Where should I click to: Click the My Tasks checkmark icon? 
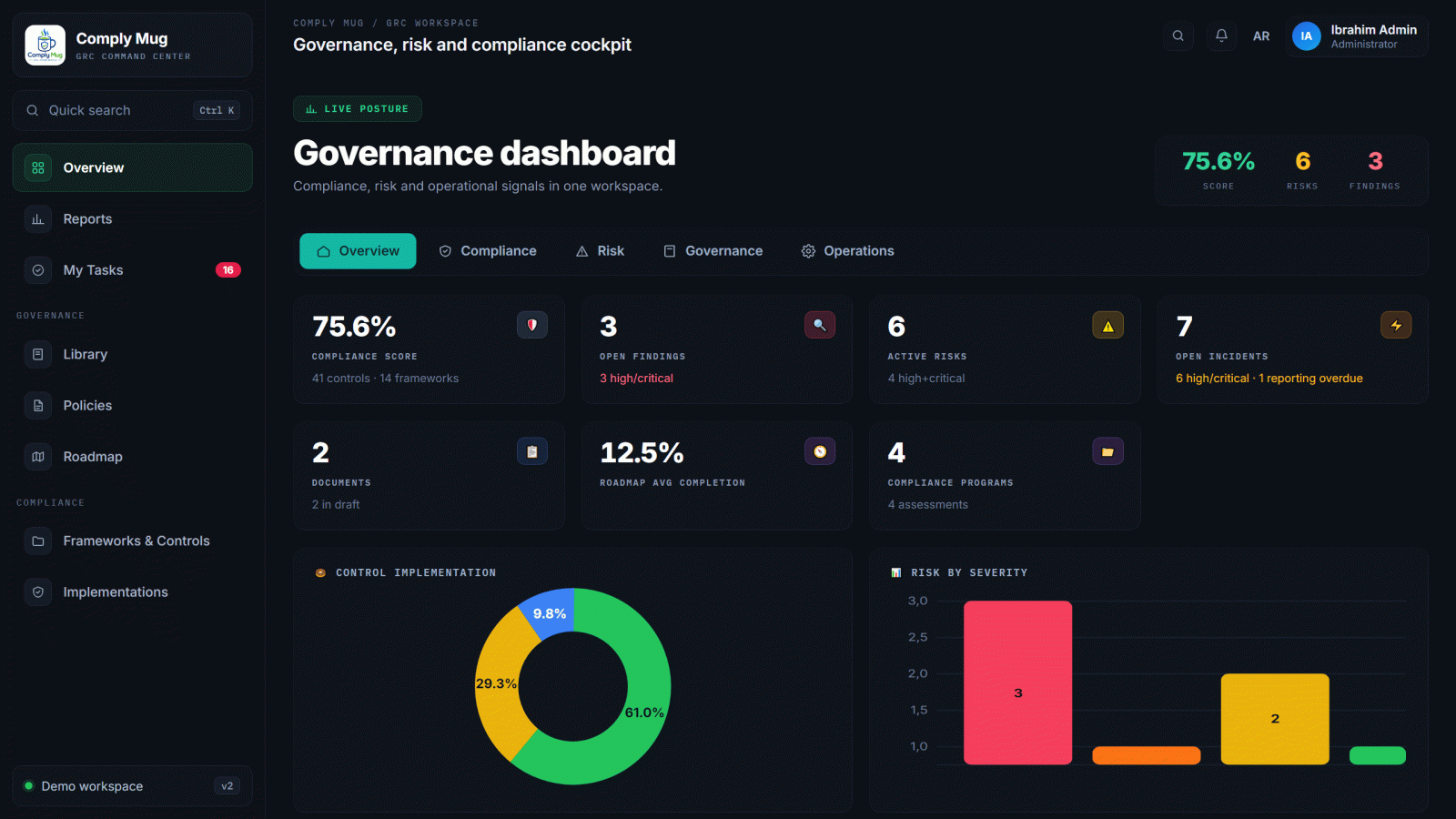pos(38,270)
